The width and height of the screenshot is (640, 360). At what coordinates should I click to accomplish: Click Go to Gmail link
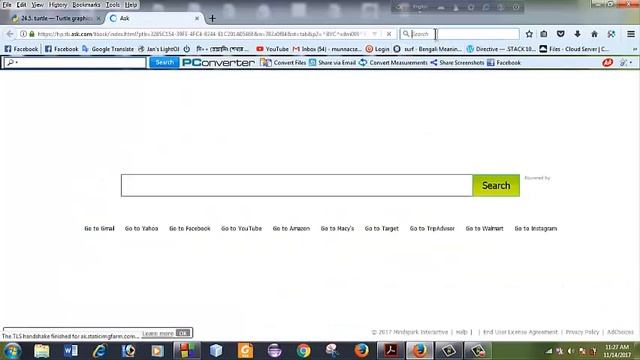pyautogui.click(x=99, y=229)
